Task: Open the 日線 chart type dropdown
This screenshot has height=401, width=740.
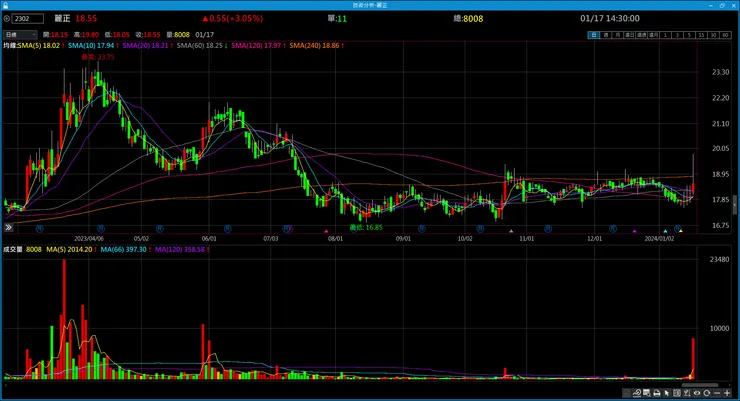Action: tap(20, 34)
